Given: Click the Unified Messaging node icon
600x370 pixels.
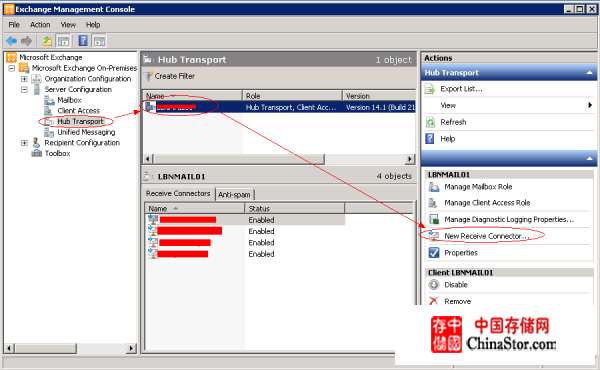Looking at the screenshot, I should click(x=49, y=132).
